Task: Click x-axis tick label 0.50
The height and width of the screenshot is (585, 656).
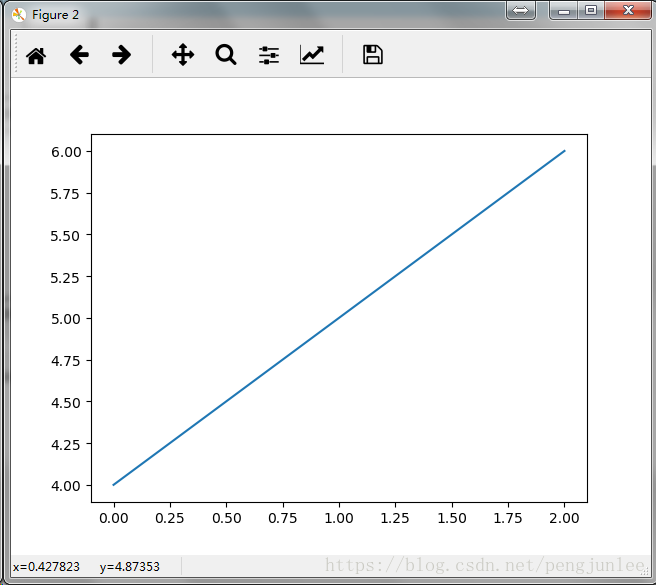Action: 226,518
